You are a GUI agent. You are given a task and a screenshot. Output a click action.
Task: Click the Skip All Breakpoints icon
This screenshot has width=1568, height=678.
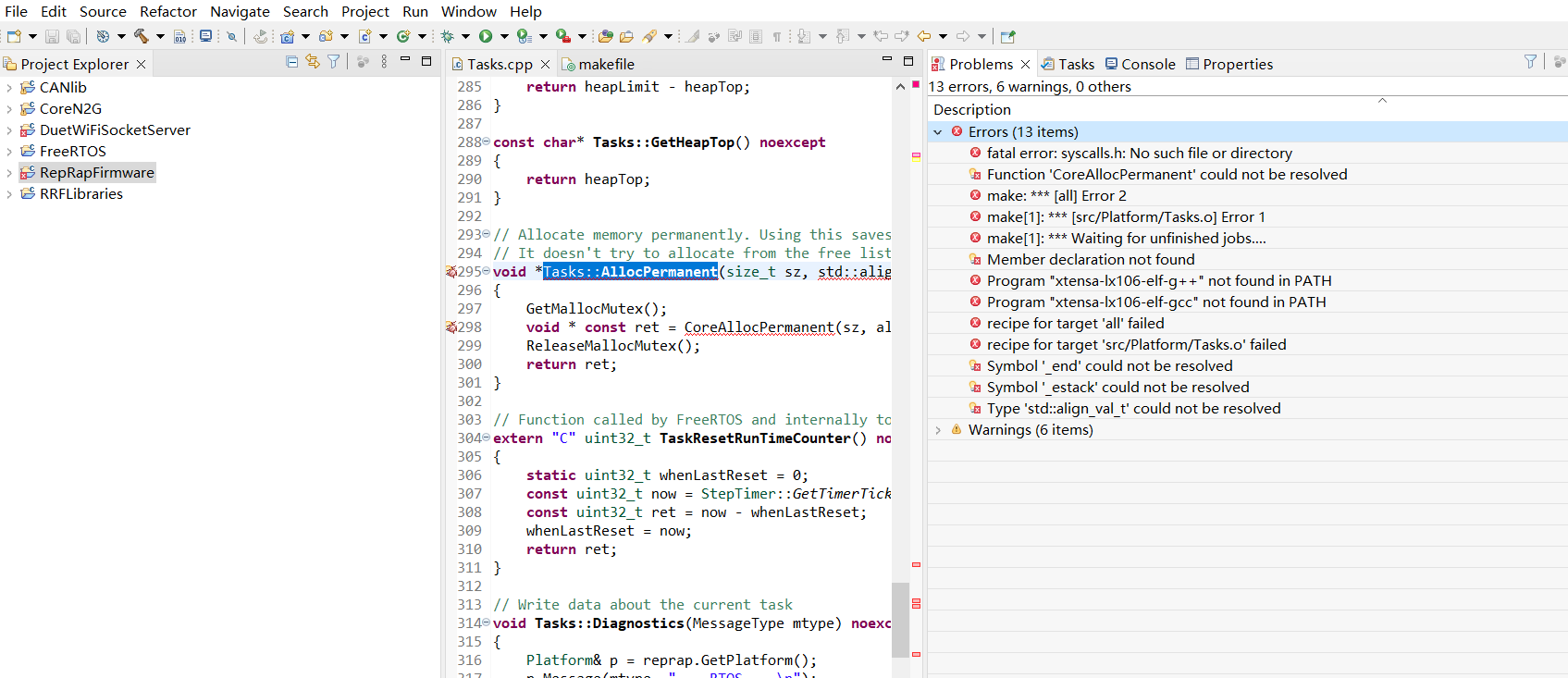[x=231, y=36]
